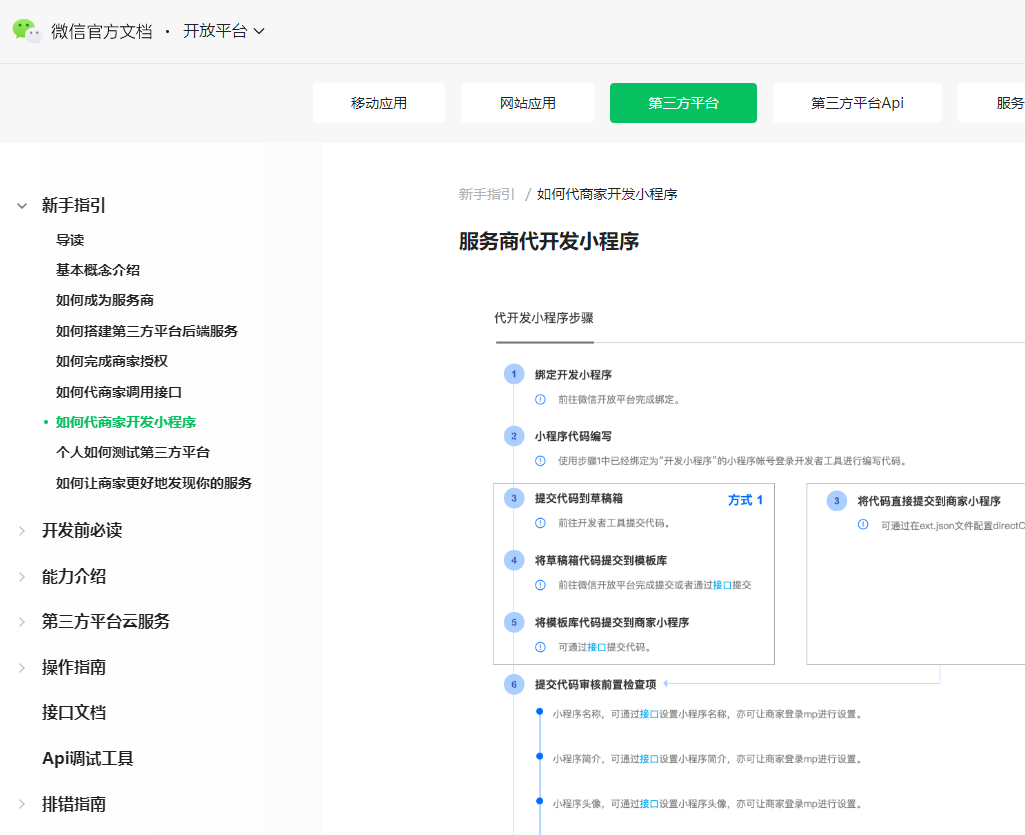Image resolution: width=1025 pixels, height=835 pixels.
Task: Open the 导读 sidebar page
Action: coord(70,240)
